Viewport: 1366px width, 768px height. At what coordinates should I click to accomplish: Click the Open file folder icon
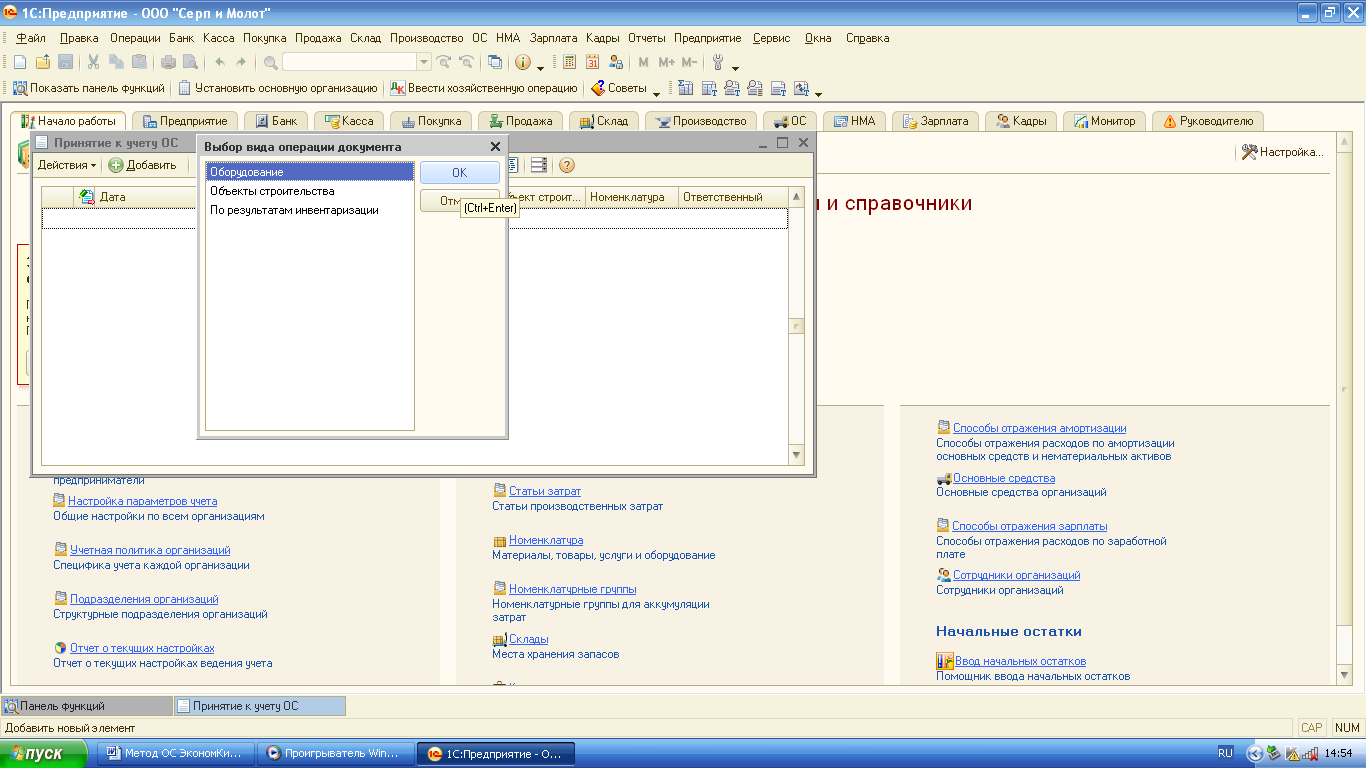(42, 62)
